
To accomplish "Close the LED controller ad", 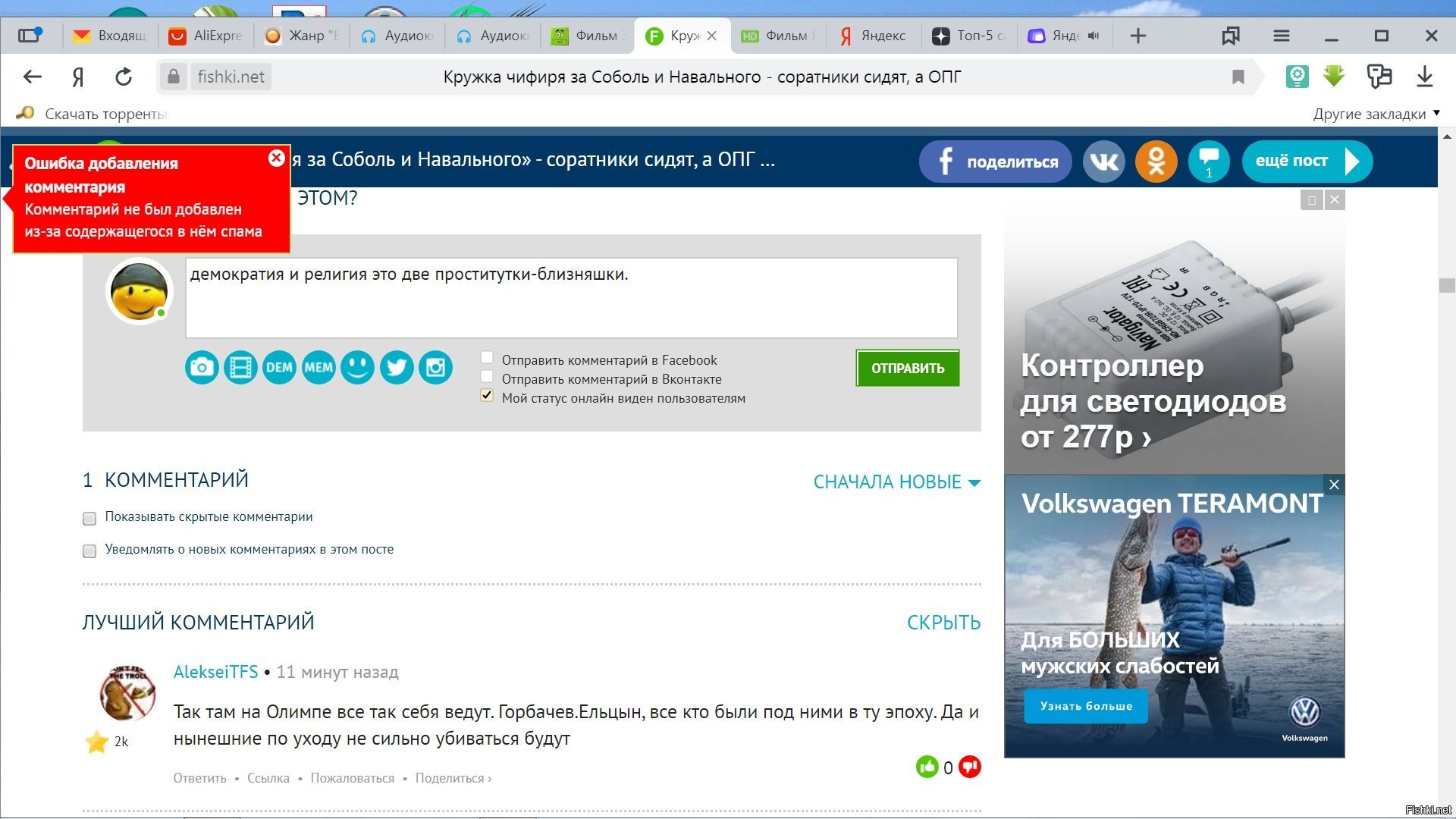I will click(1335, 199).
